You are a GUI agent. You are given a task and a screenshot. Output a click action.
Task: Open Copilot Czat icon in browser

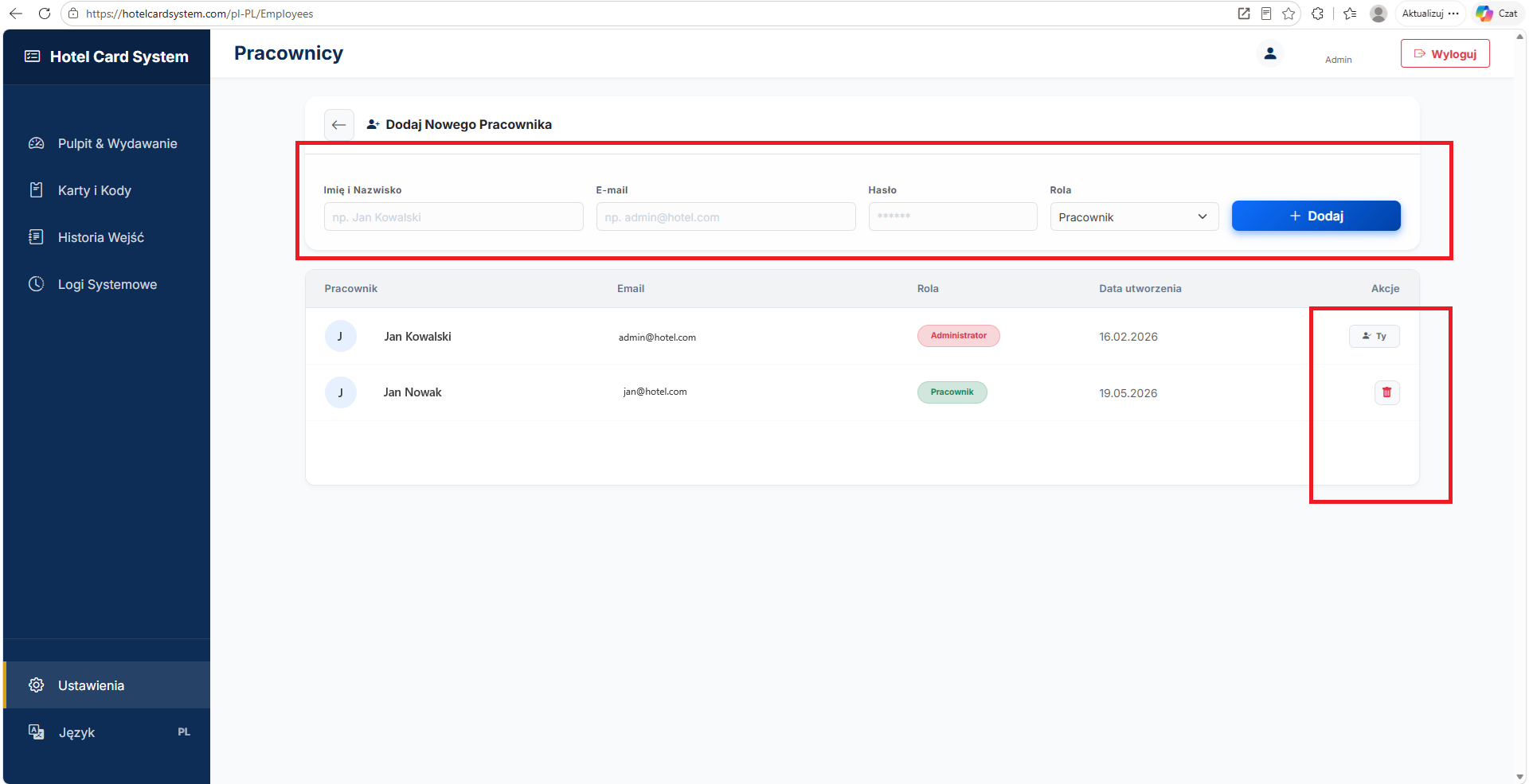pyautogui.click(x=1484, y=14)
